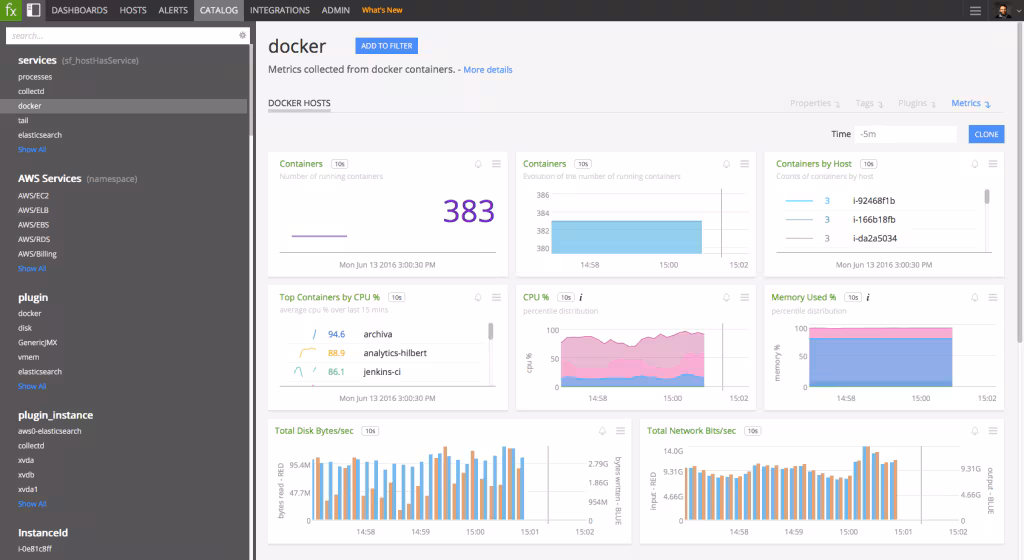
Task: Click alert bell on Total Disk Bytes/sec
Action: [602, 431]
